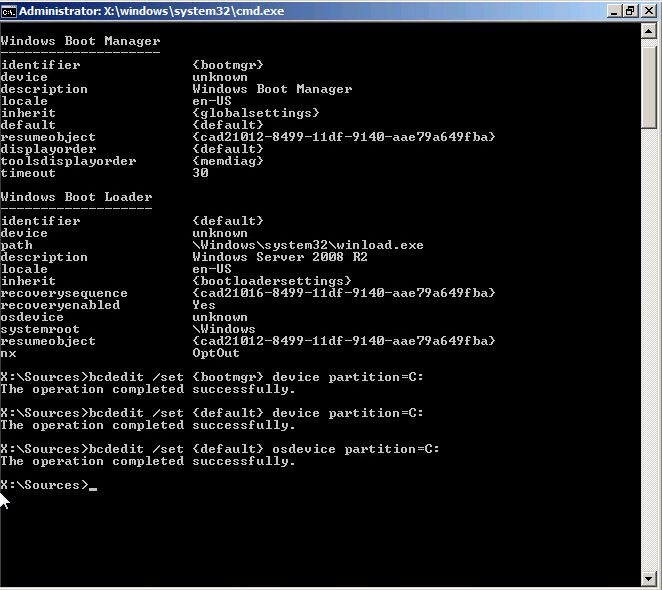Click the Boot Manager resumeobject GUID value
The width and height of the screenshot is (662, 590).
click(x=344, y=137)
